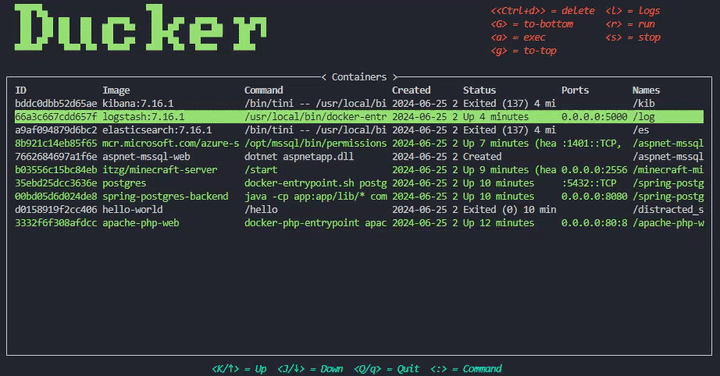Viewport: 720px width, 376px height.
Task: Click the docker-php-entrypoint apac command cell
Action: 315,223
